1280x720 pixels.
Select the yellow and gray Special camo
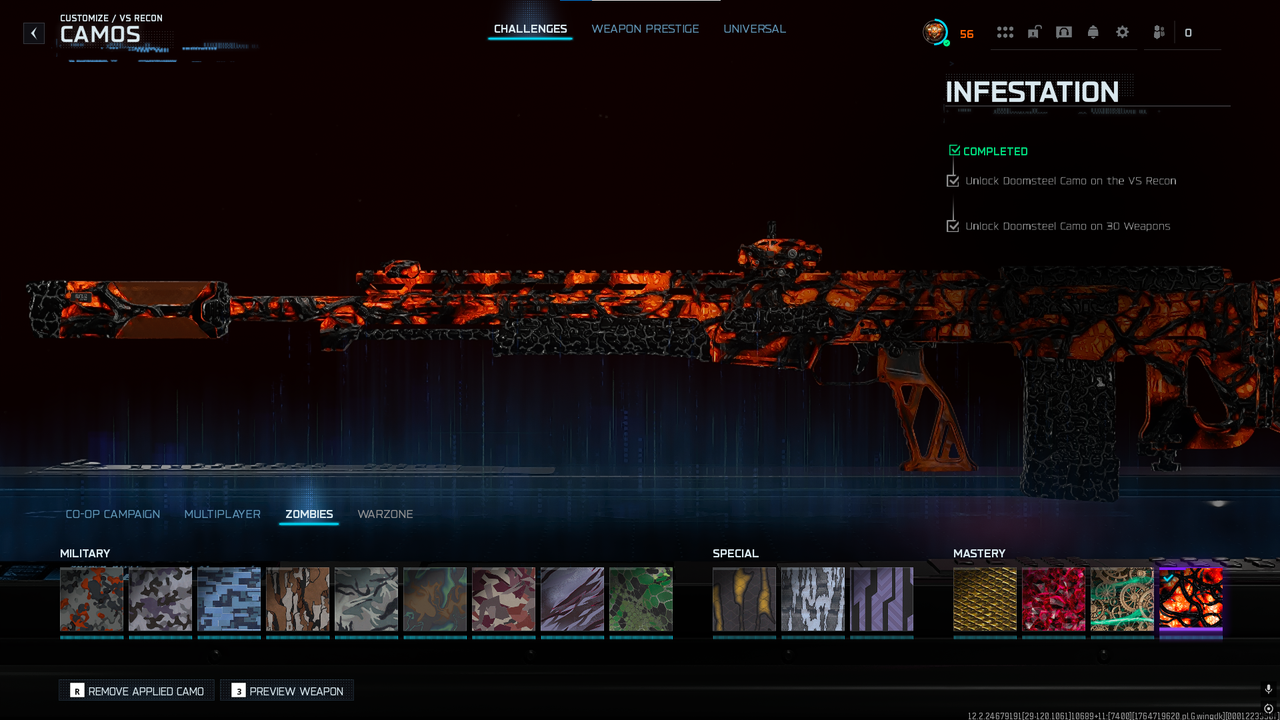[x=744, y=599]
